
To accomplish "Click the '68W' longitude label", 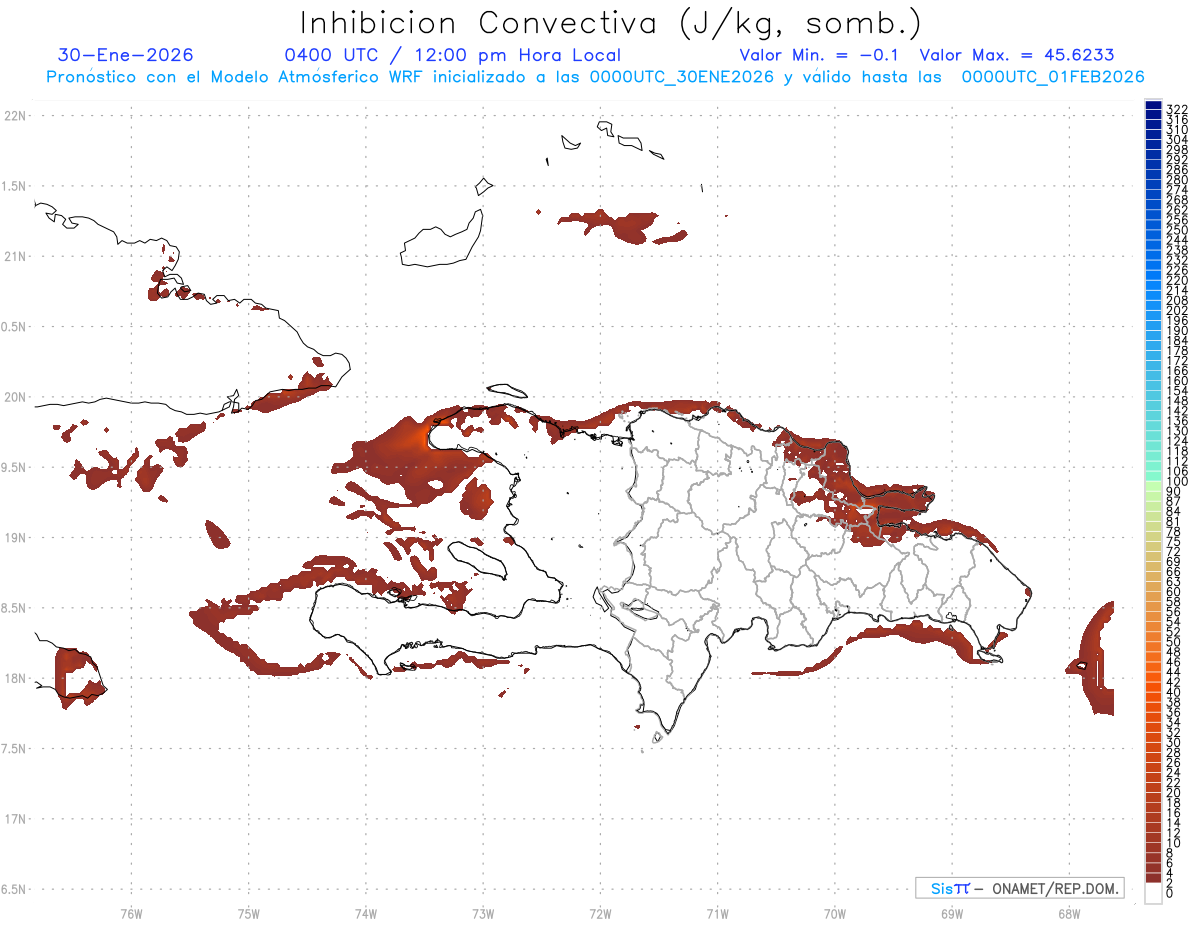I will pyautogui.click(x=1069, y=912).
